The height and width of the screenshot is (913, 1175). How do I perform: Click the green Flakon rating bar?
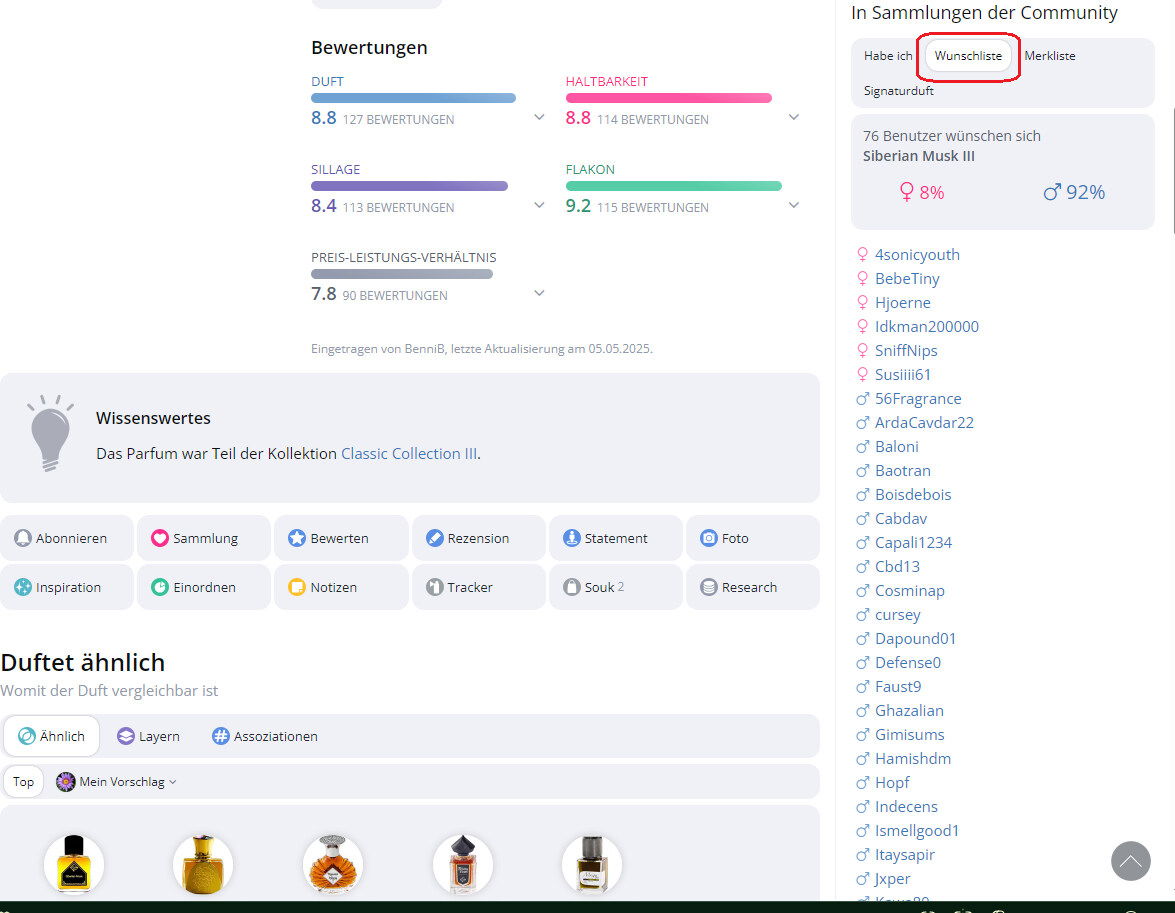coord(673,186)
